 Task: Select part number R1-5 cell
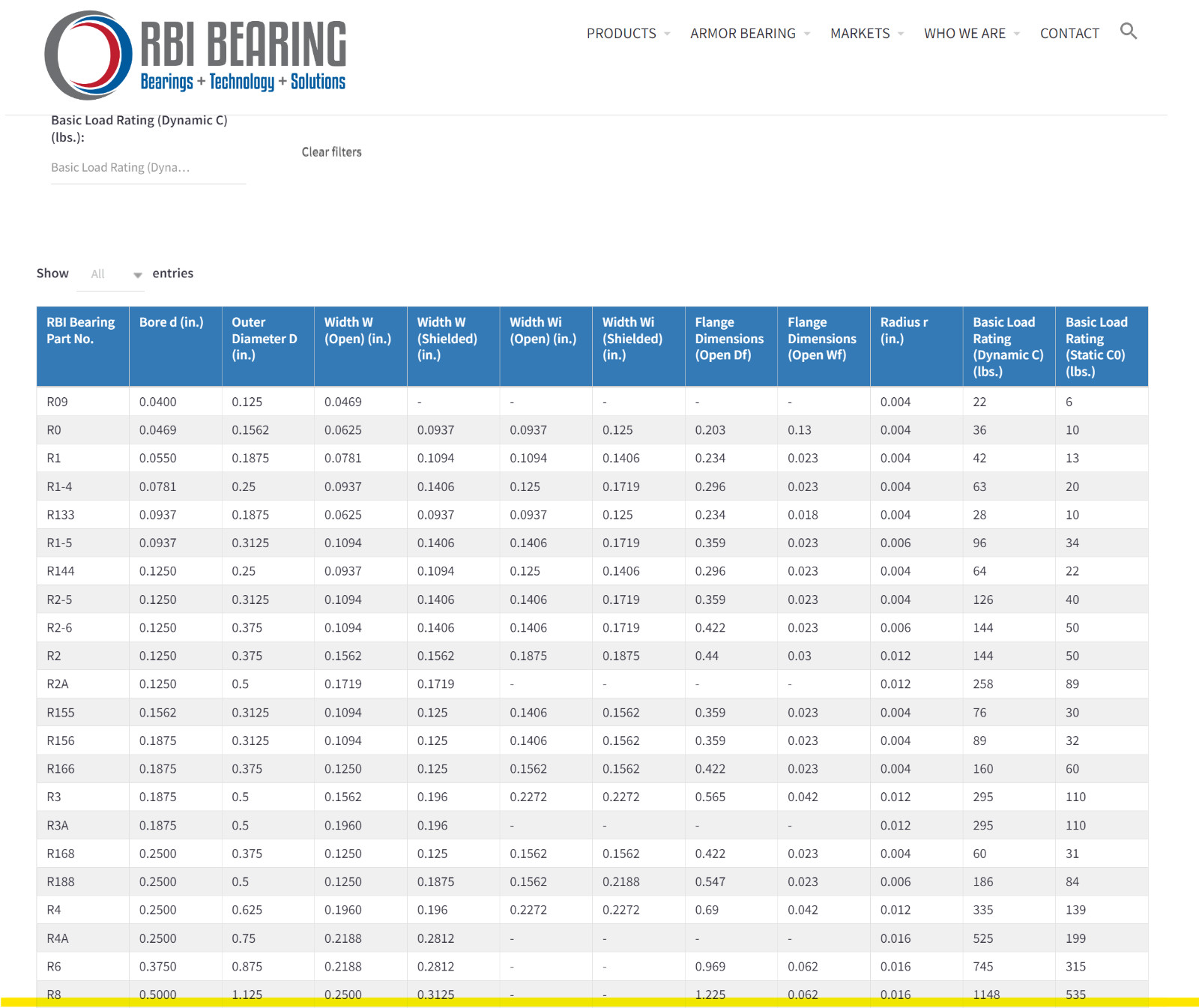click(82, 543)
